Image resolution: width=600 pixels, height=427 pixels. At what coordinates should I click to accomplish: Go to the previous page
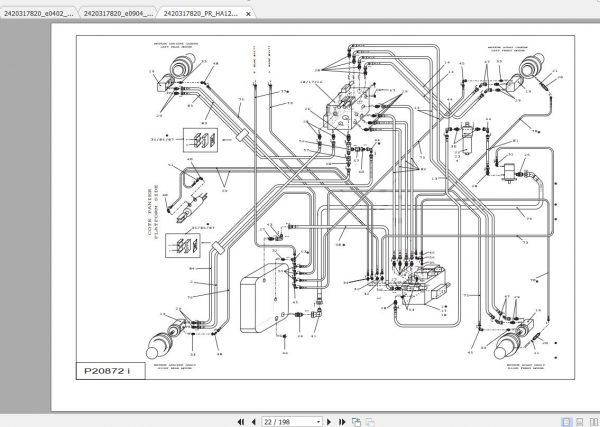[x=253, y=422]
